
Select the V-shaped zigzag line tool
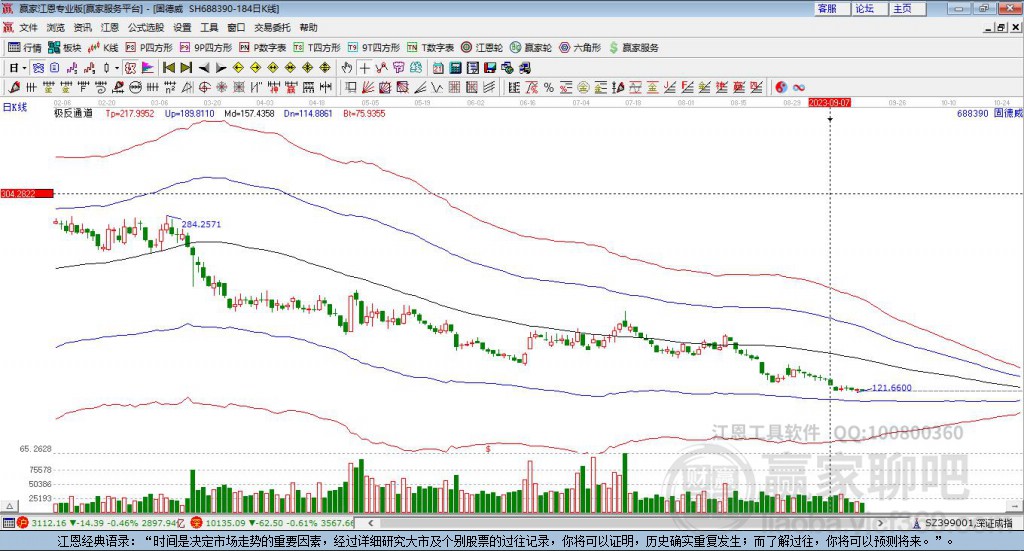coord(437,87)
